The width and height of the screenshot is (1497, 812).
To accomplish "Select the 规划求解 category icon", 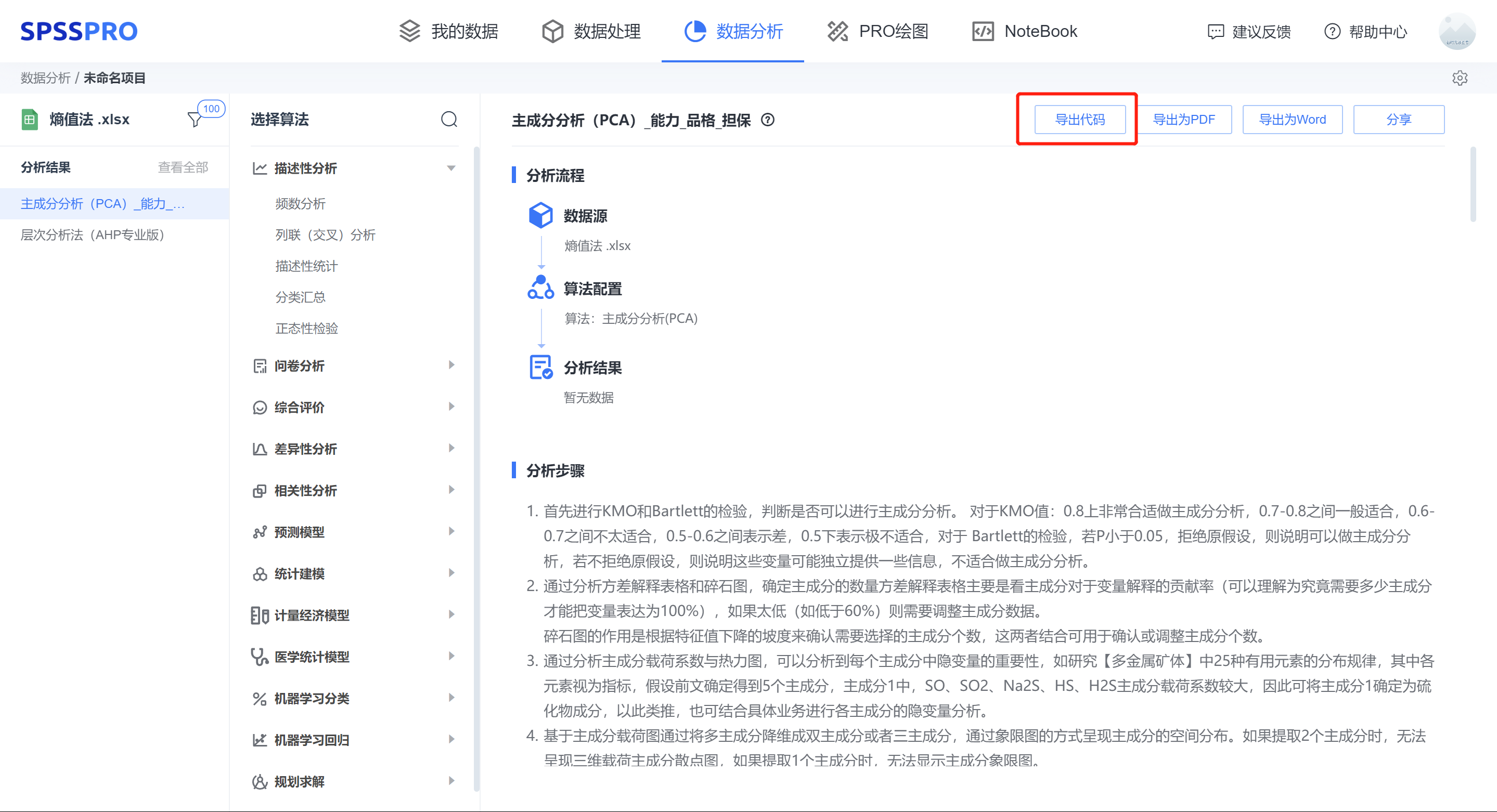I will [260, 781].
